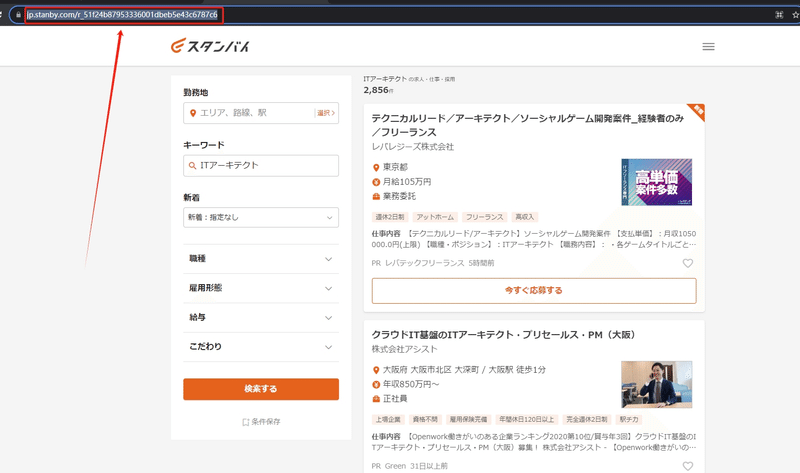Click the アットホーム tag
Screen dimensions: 800x473
pos(435,217)
